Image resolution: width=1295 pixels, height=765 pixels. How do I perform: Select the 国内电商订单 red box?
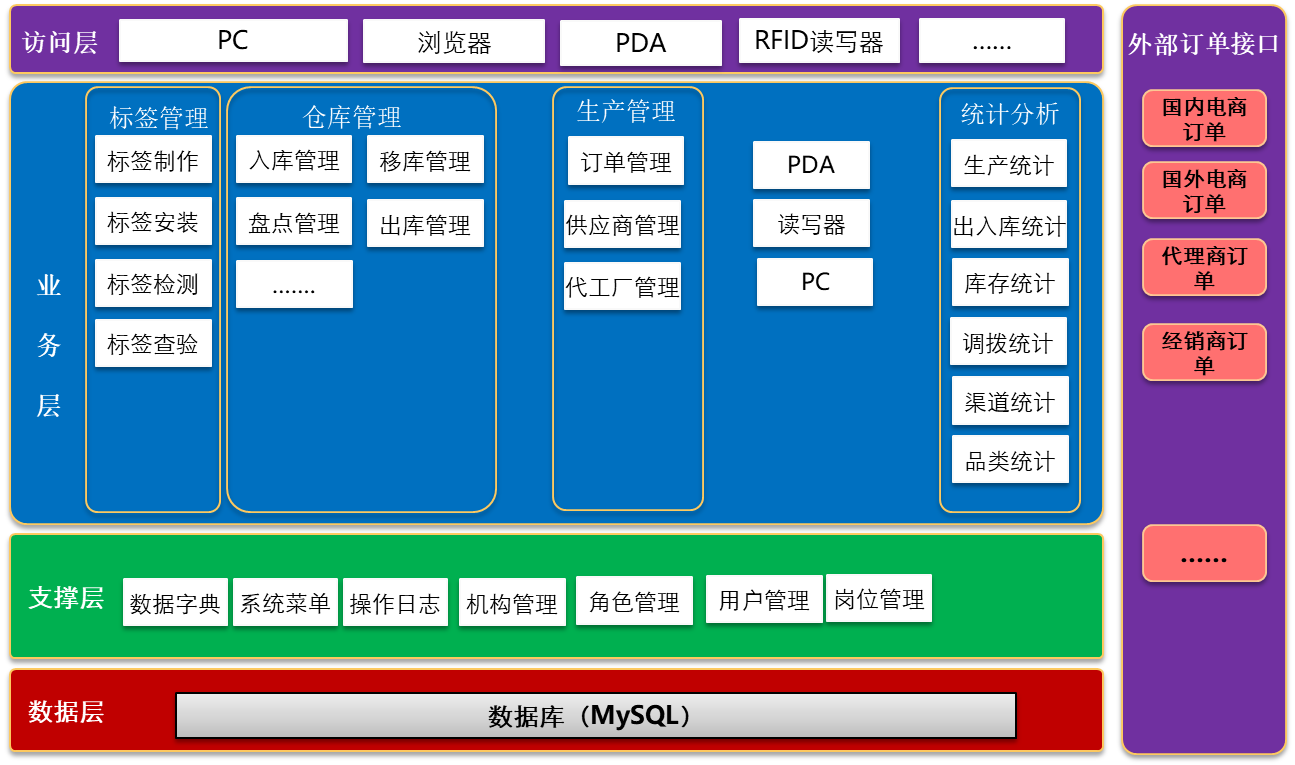pyautogui.click(x=1204, y=119)
